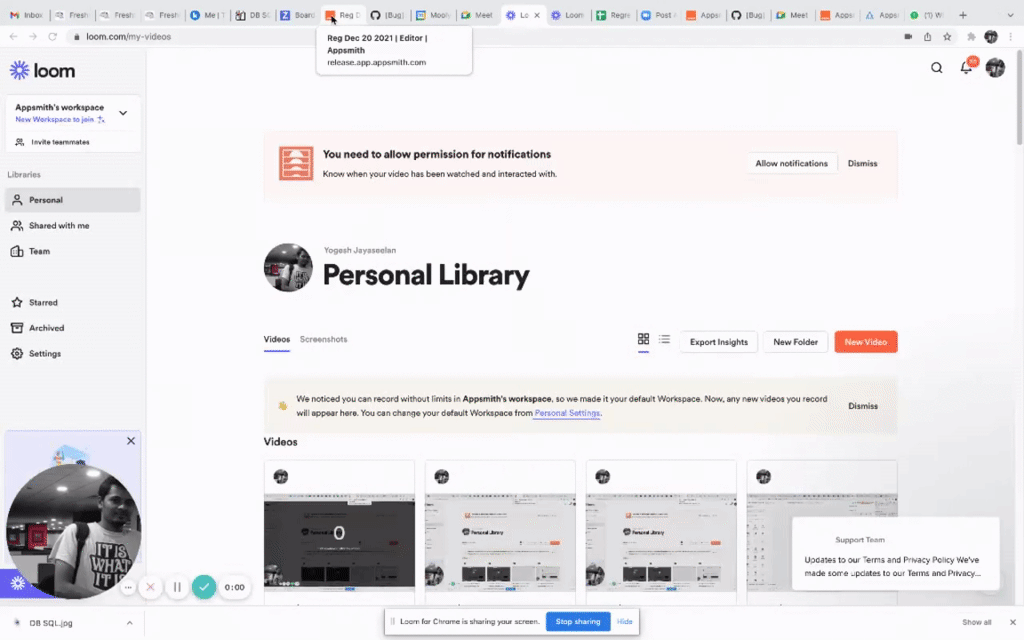This screenshot has height=640, width=1024.
Task: Open search with the magnifier icon
Action: click(936, 68)
